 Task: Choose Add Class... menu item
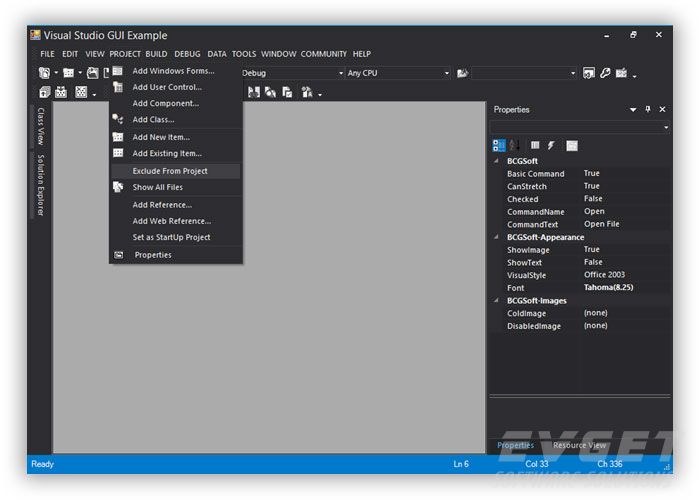(176, 120)
